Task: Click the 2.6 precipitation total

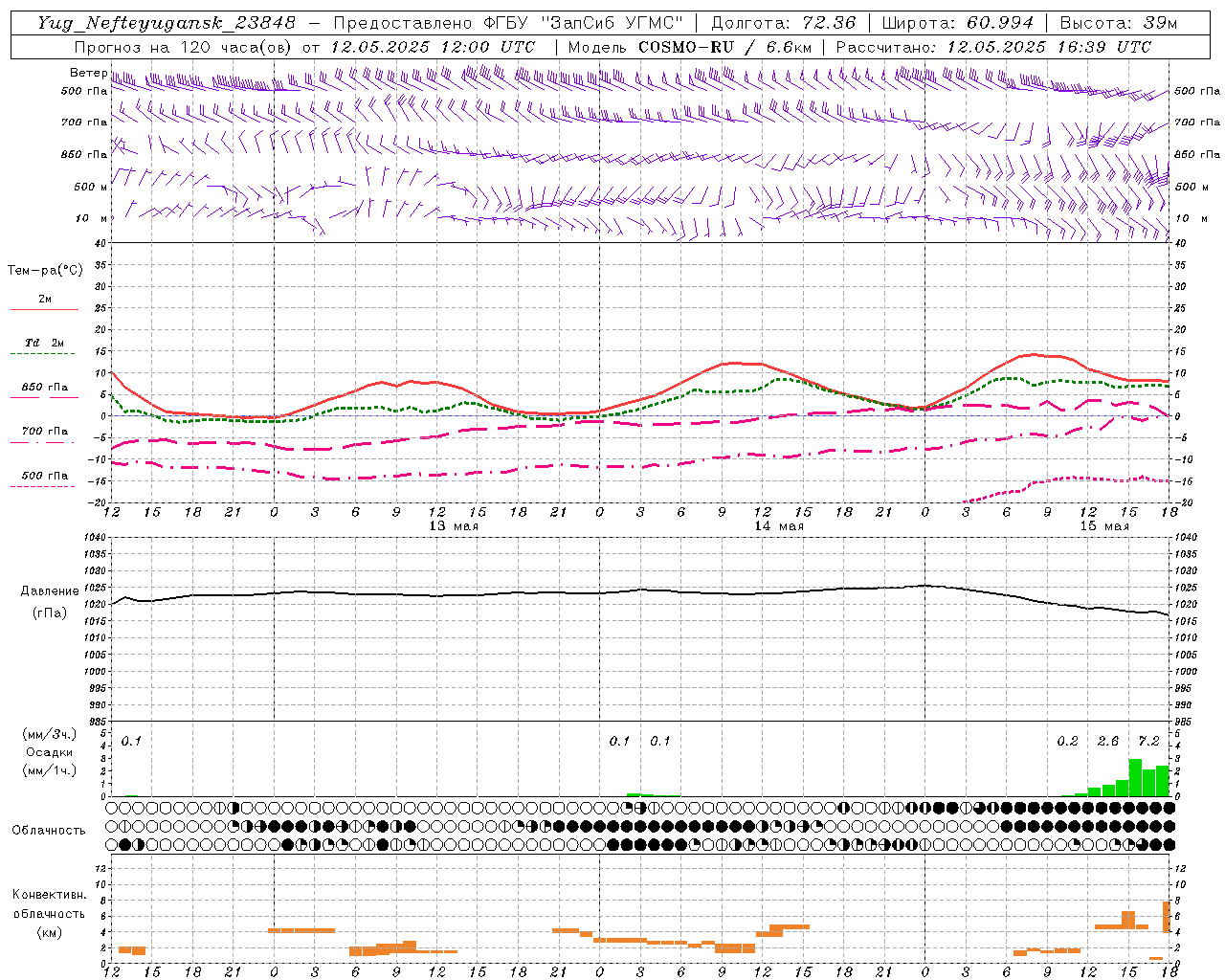Action: pyautogui.click(x=1108, y=742)
